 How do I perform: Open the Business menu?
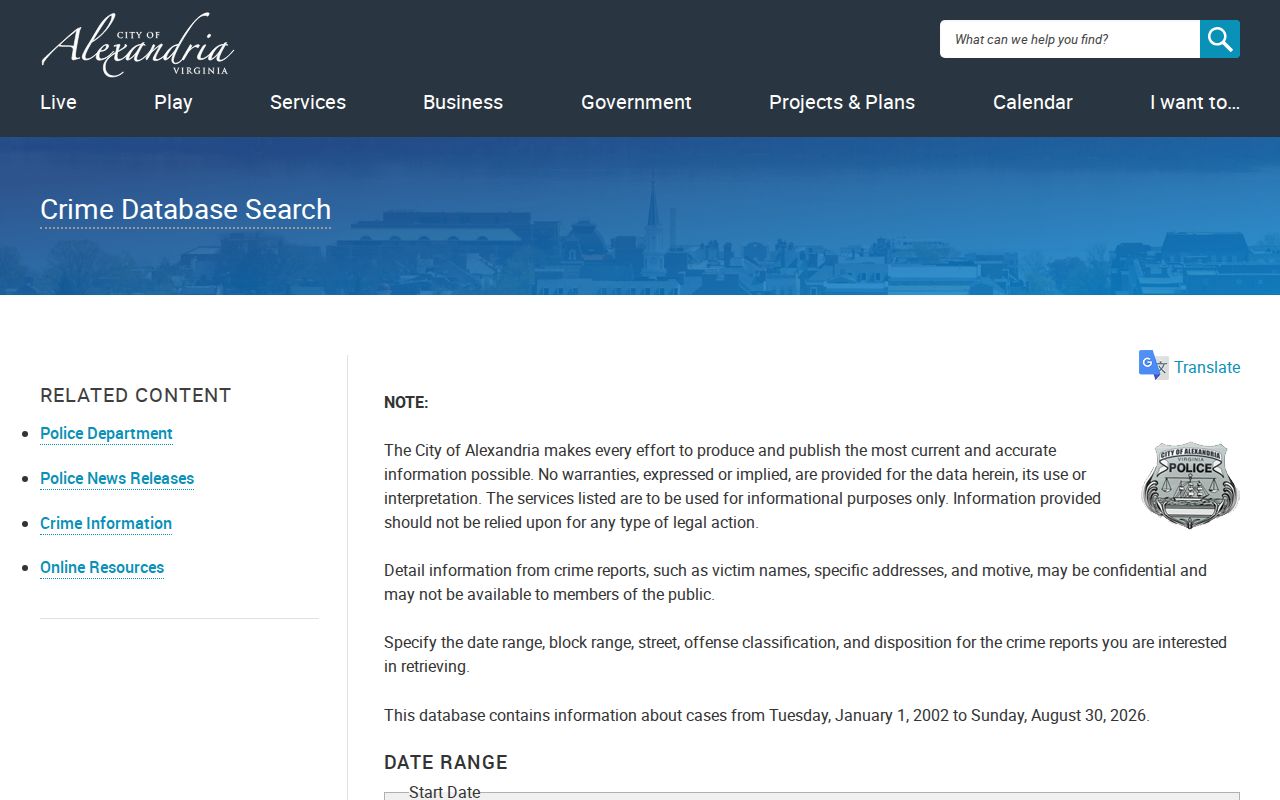pyautogui.click(x=463, y=102)
